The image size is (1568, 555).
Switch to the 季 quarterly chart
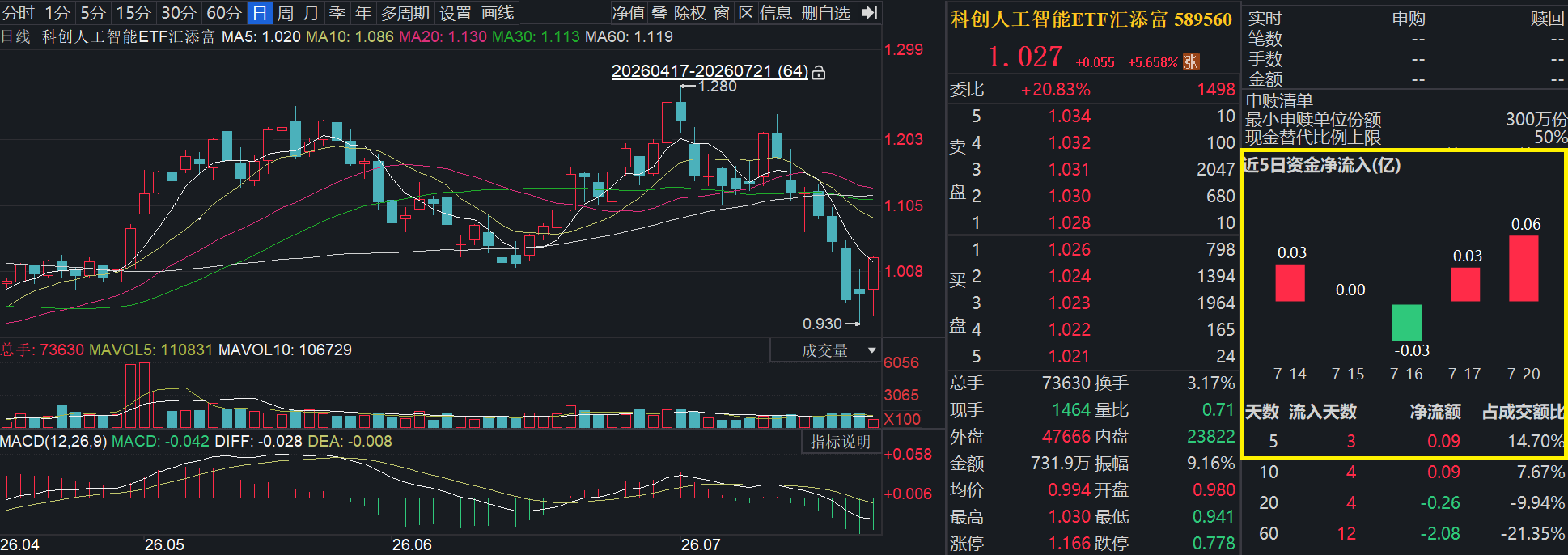(337, 13)
